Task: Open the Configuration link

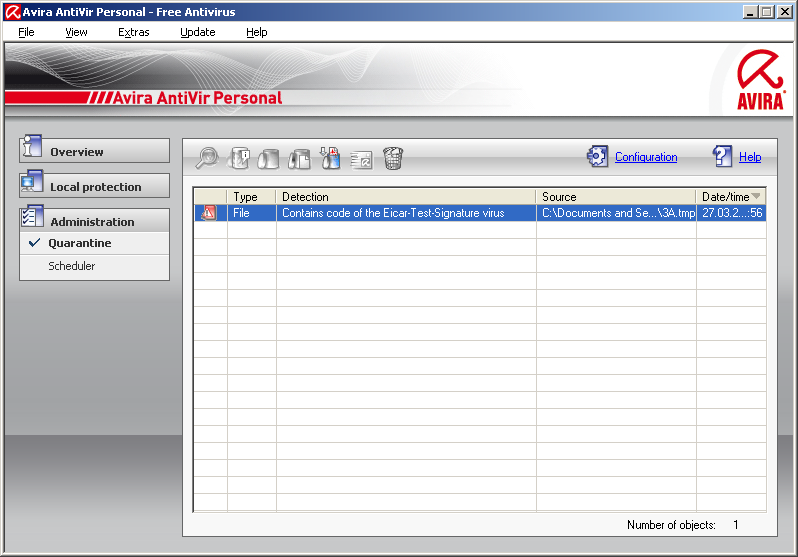Action: (646, 157)
